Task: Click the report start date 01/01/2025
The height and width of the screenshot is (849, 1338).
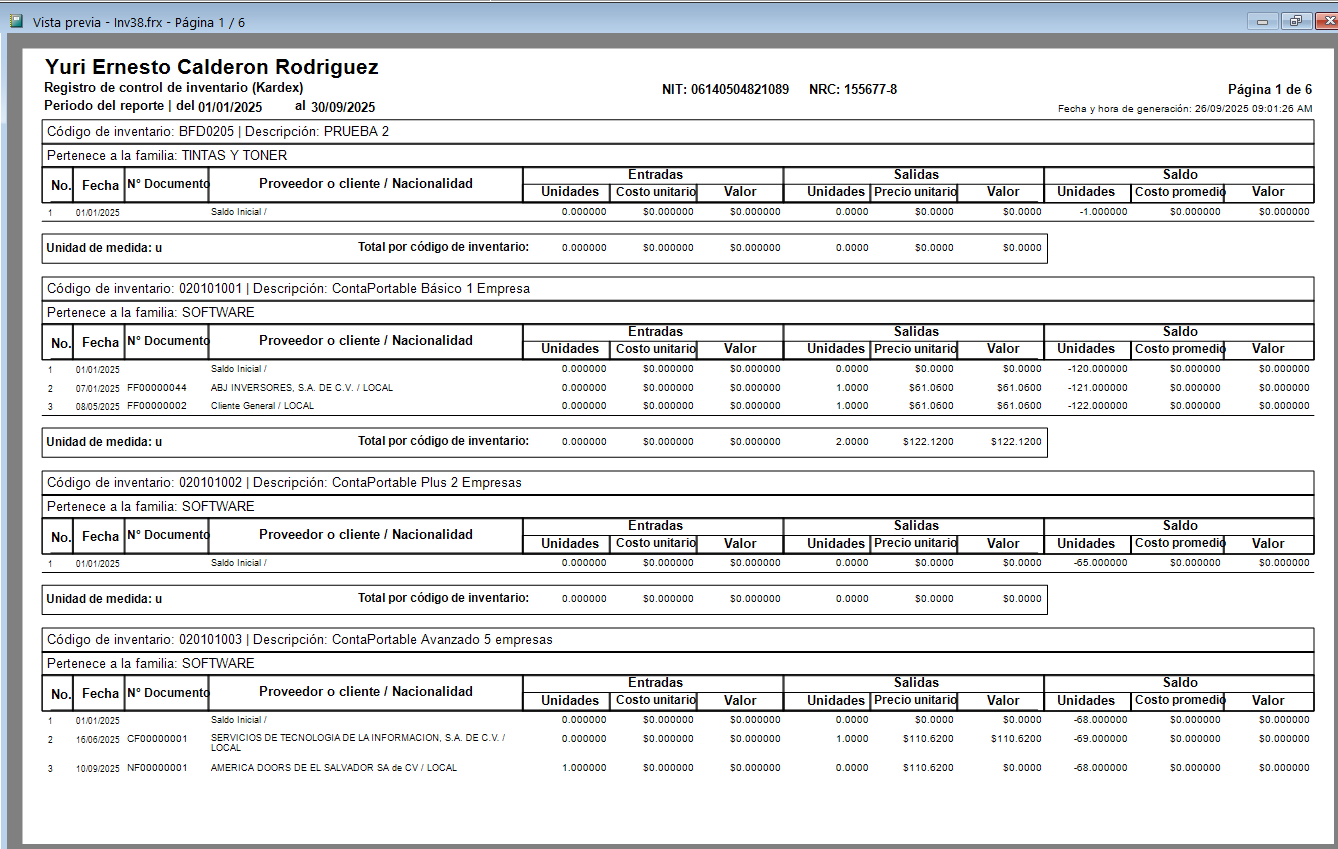Action: pos(230,107)
